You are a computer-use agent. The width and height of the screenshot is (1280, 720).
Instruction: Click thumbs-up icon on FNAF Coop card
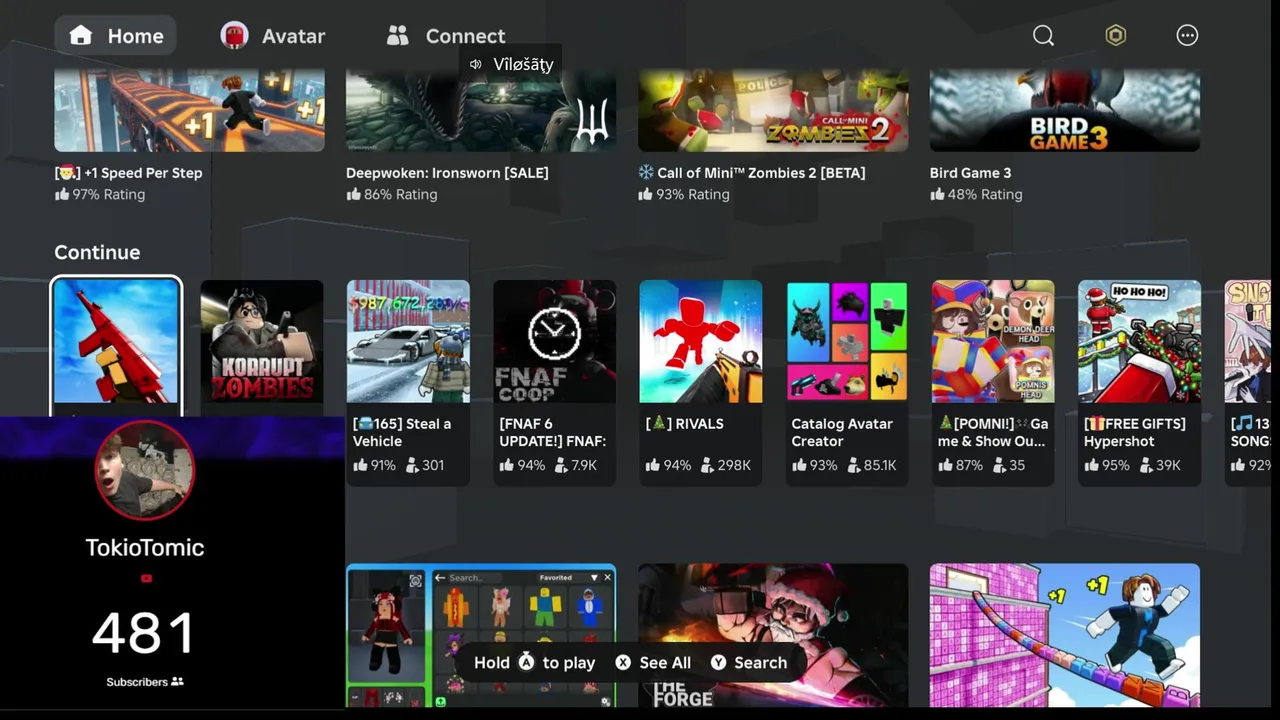[x=506, y=465]
